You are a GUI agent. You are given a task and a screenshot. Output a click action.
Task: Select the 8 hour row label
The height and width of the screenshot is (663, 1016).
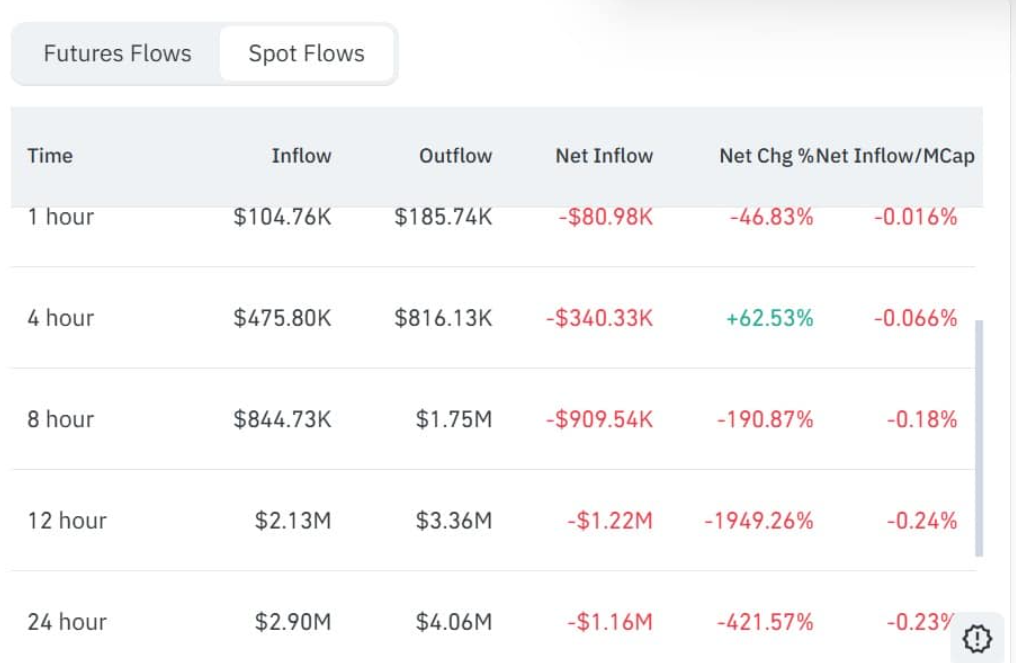point(61,419)
